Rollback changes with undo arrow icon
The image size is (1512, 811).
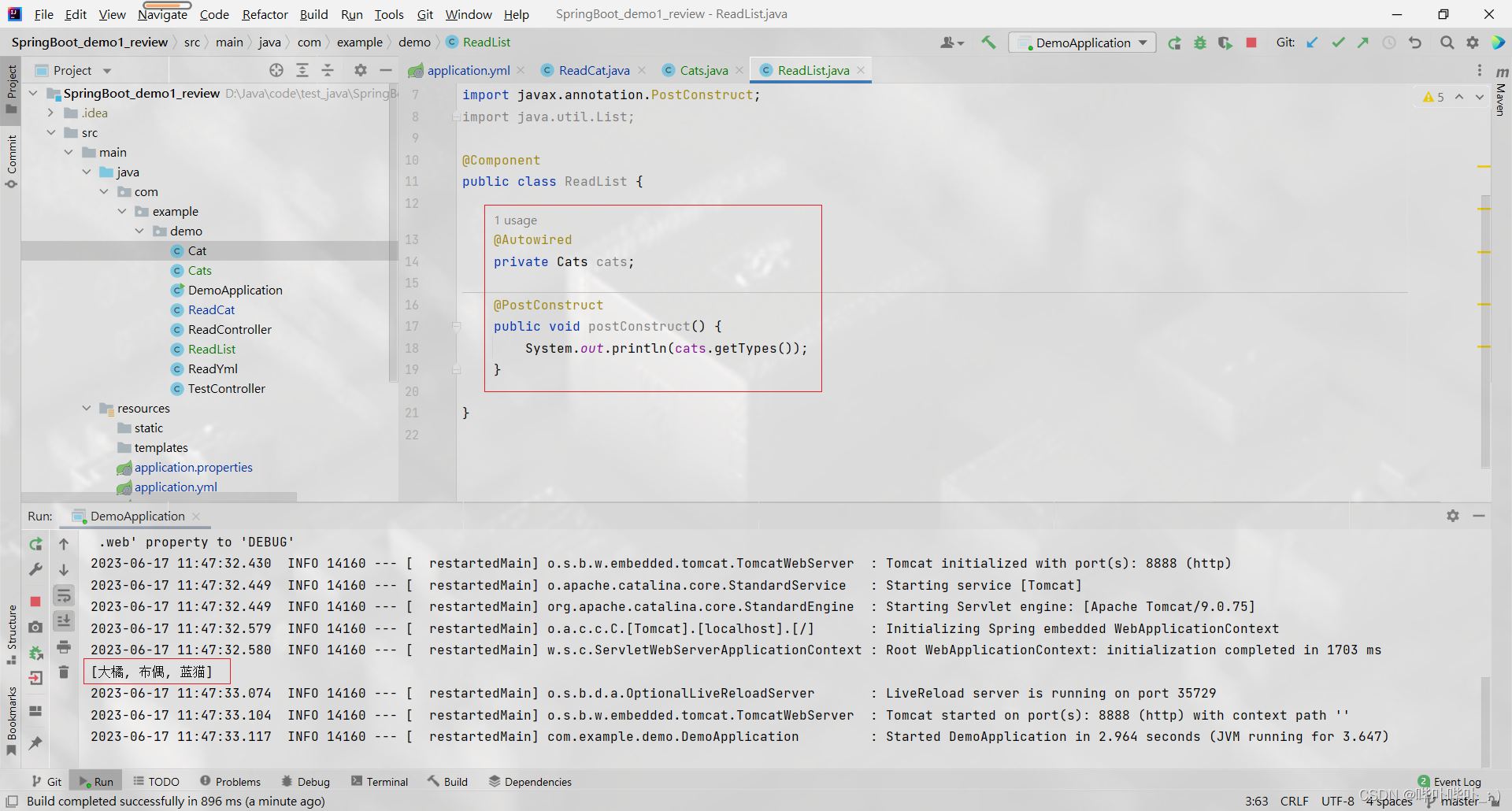[1415, 43]
